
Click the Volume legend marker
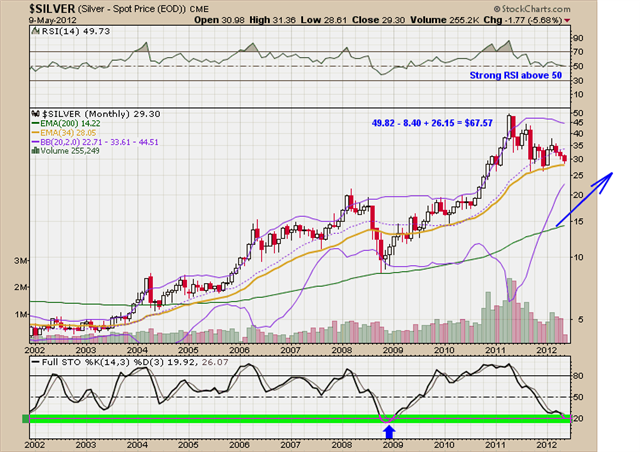point(35,153)
